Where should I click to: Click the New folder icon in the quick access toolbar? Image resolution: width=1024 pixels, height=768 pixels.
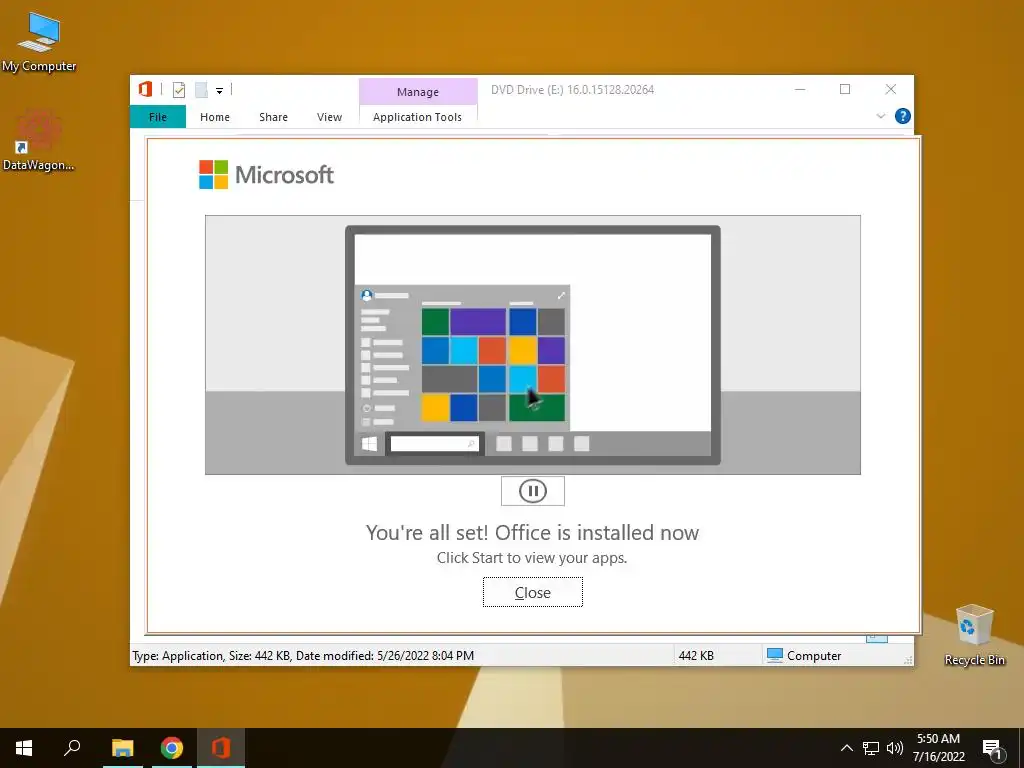click(x=201, y=90)
